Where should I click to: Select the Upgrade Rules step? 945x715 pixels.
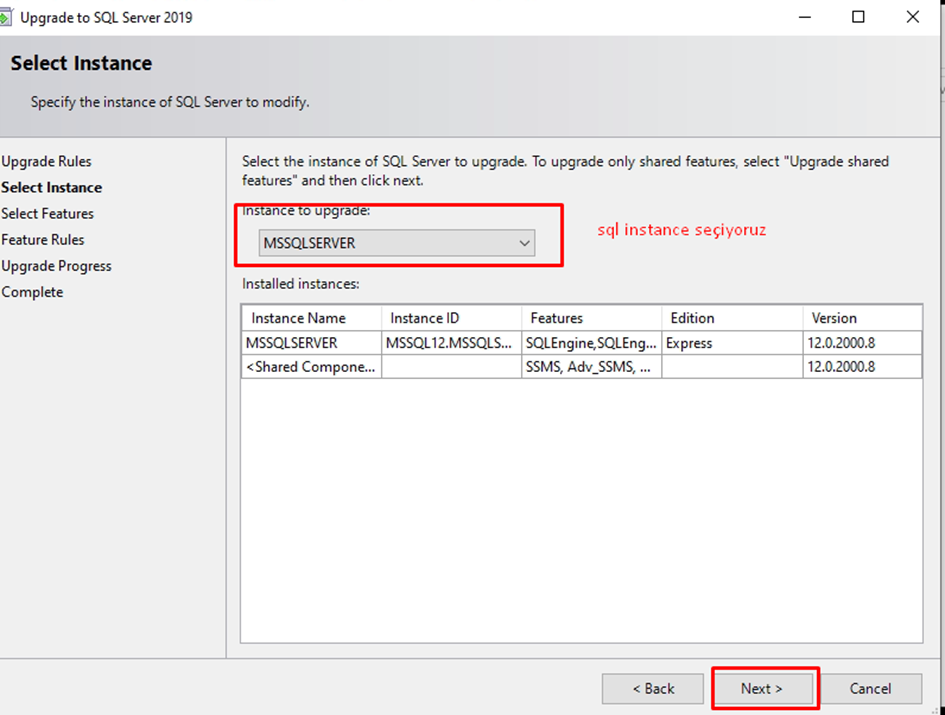pyautogui.click(x=46, y=162)
